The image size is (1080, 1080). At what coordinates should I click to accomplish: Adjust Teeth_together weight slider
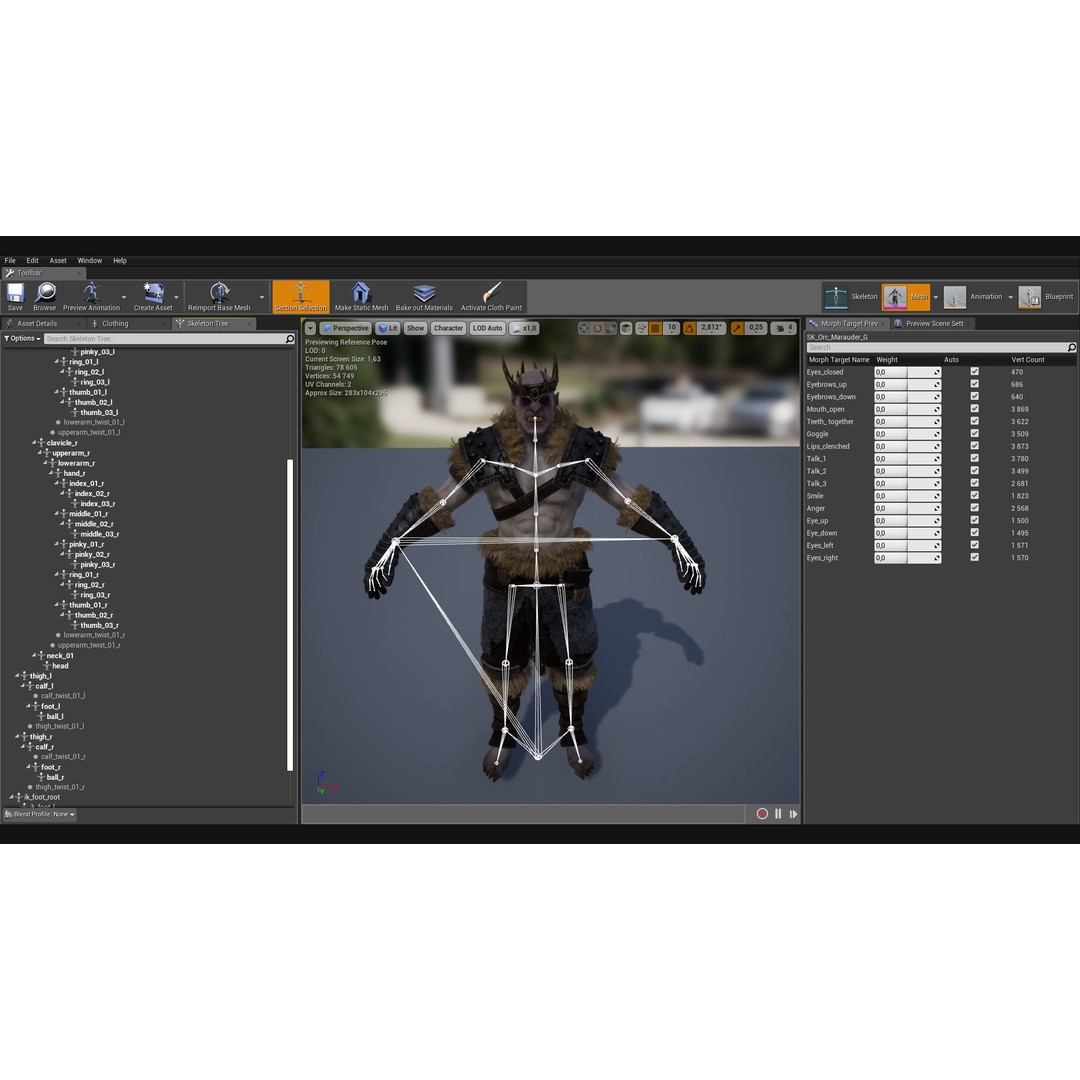(907, 422)
